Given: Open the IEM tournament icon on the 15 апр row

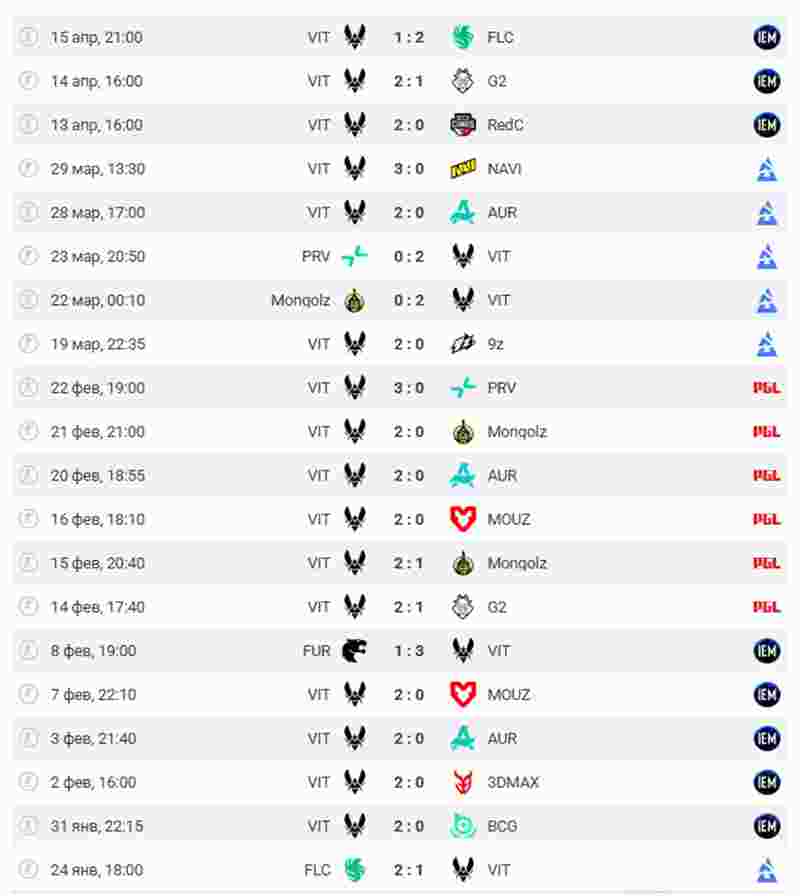Looking at the screenshot, I should point(767,38).
